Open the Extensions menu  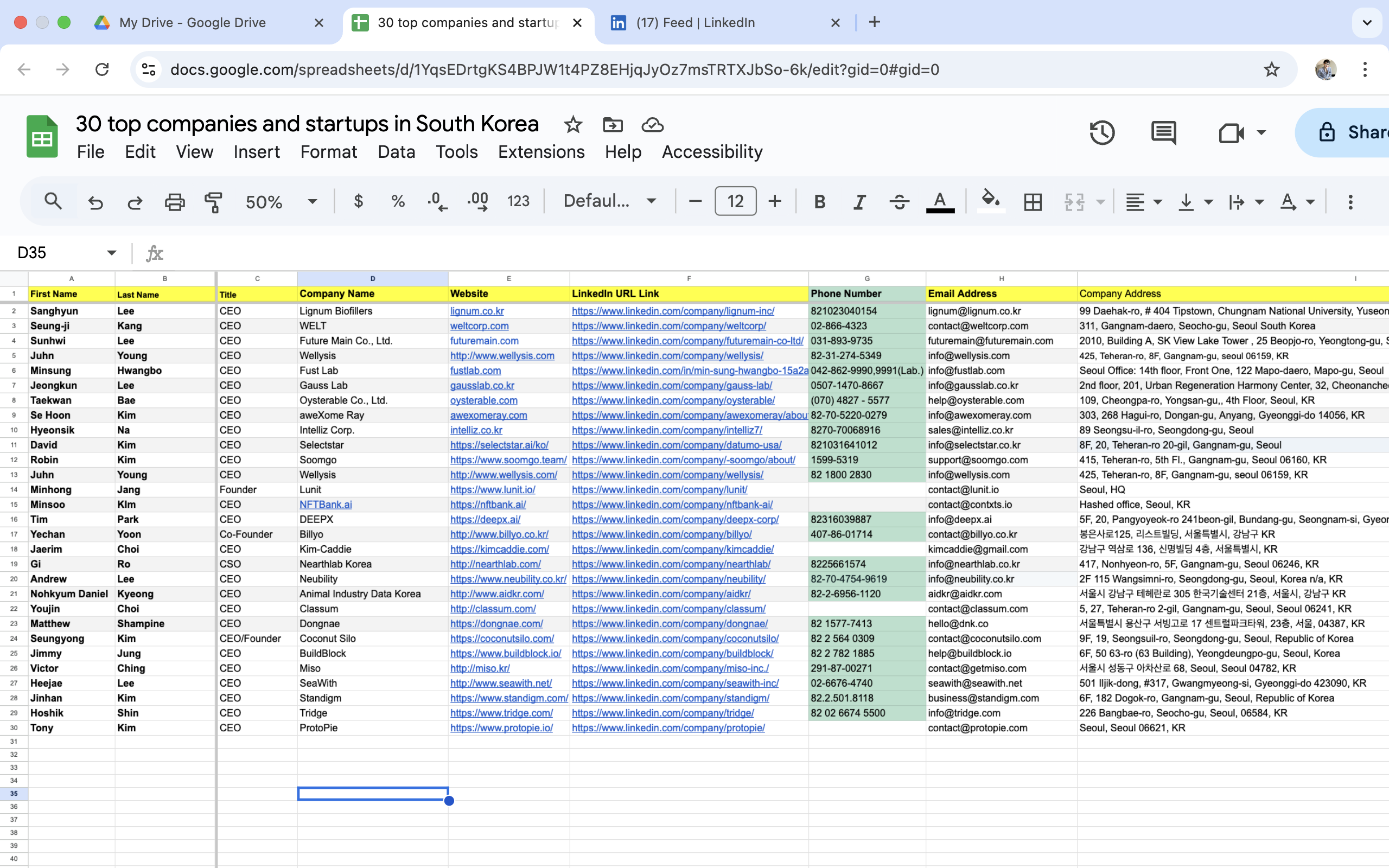click(x=540, y=151)
